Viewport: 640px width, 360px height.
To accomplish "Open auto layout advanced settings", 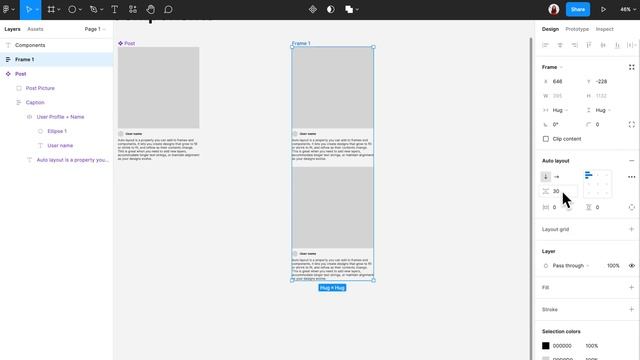I will (x=631, y=177).
